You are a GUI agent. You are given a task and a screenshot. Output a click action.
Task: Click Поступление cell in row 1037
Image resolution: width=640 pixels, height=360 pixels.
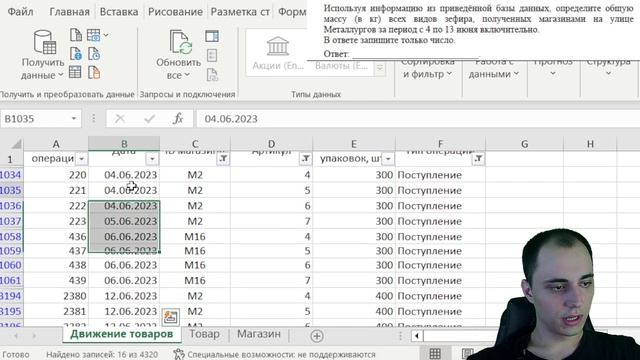click(440, 221)
